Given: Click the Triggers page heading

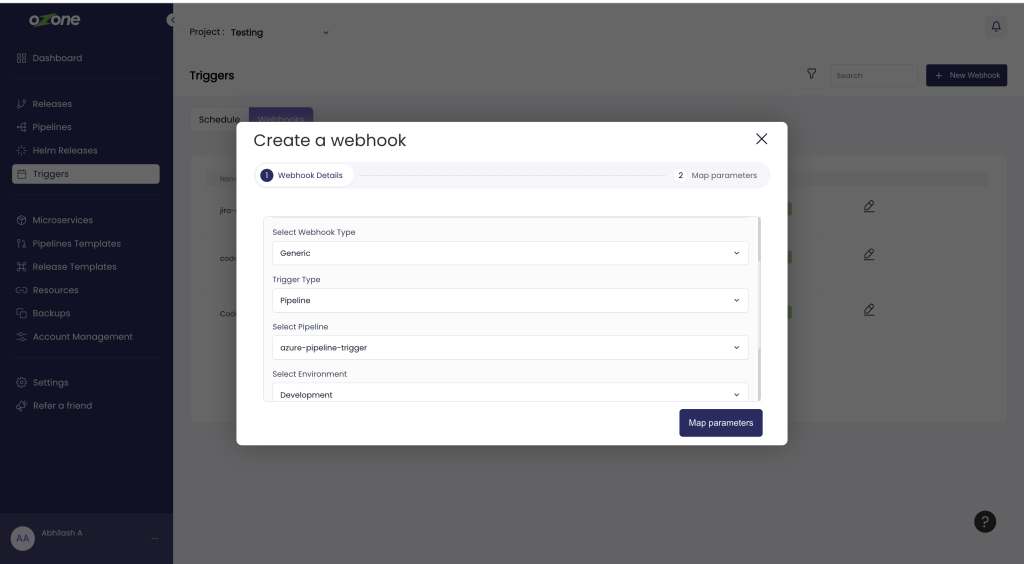Looking at the screenshot, I should (212, 76).
